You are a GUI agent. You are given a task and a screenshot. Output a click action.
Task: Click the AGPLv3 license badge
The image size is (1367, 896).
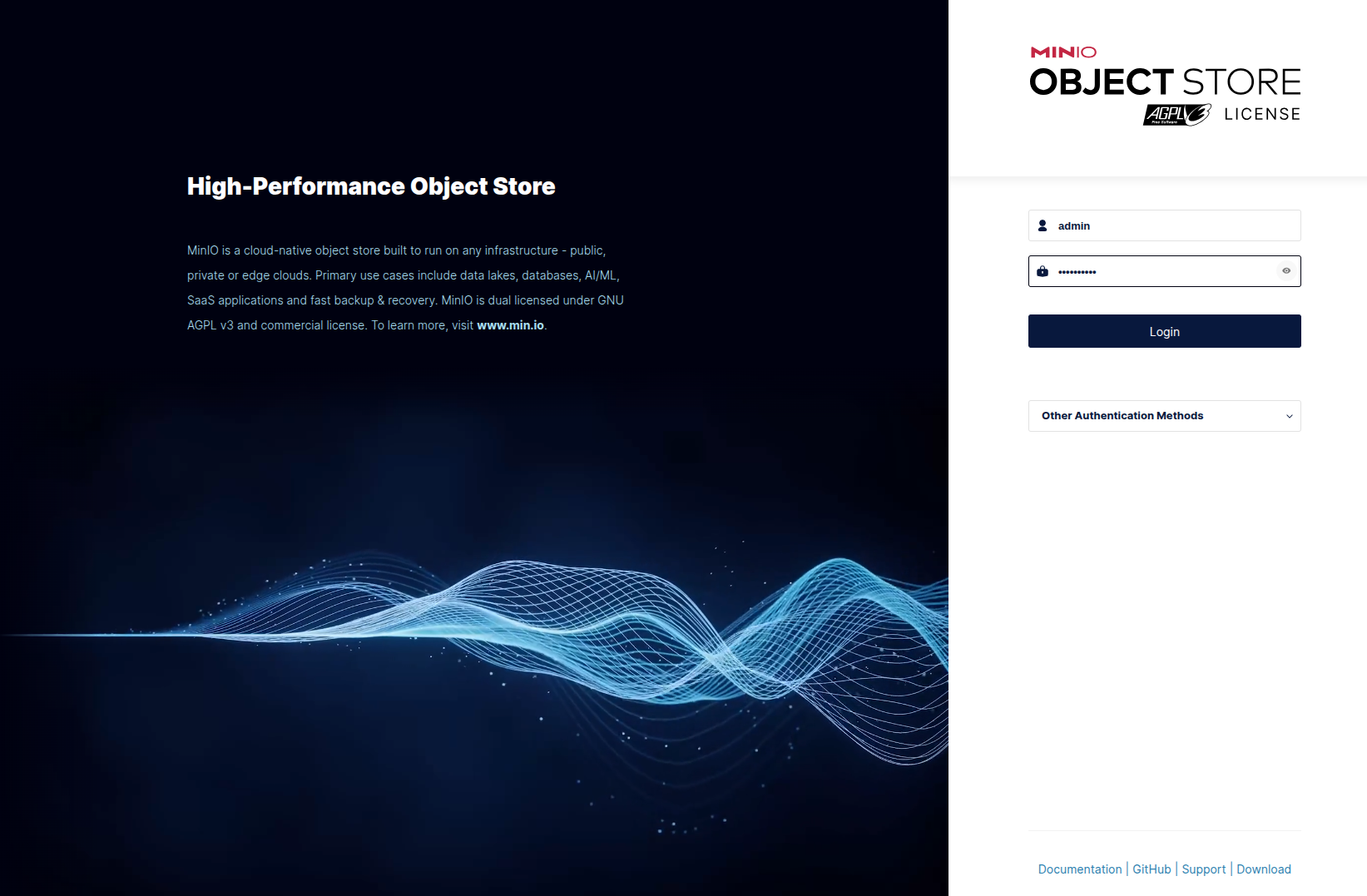point(1176,115)
